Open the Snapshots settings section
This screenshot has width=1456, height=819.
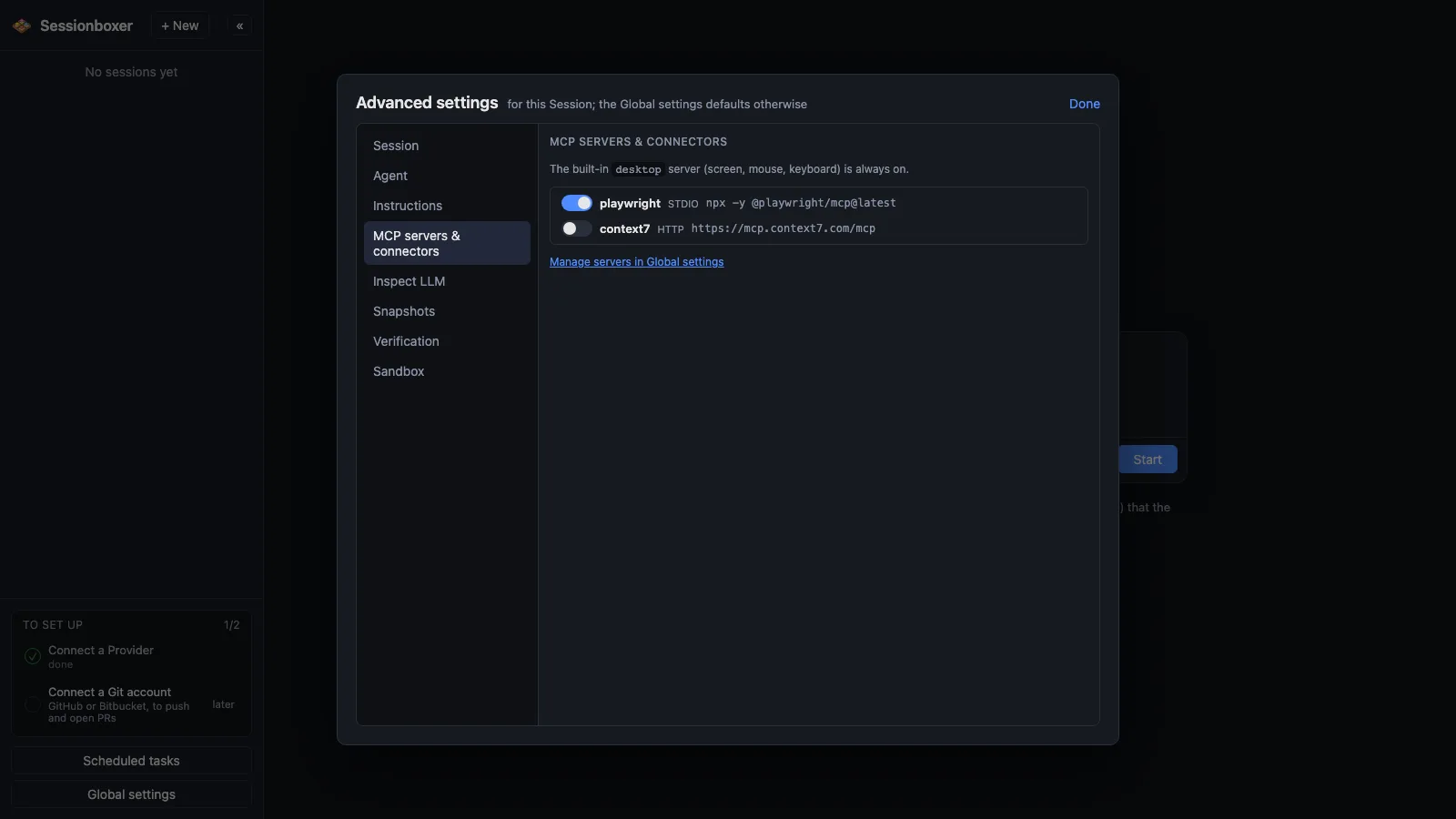pos(447,311)
